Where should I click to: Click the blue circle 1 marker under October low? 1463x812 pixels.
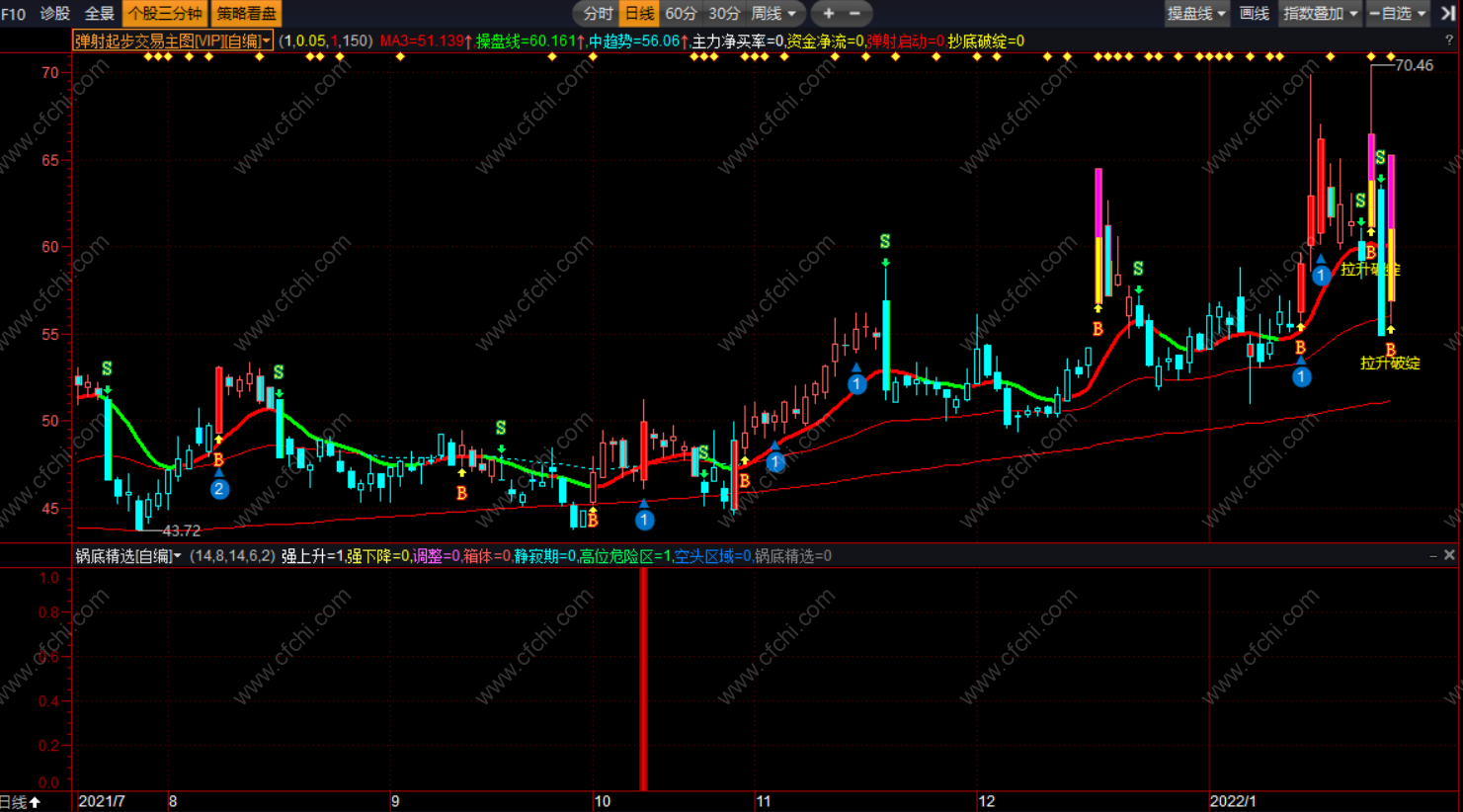click(x=644, y=520)
